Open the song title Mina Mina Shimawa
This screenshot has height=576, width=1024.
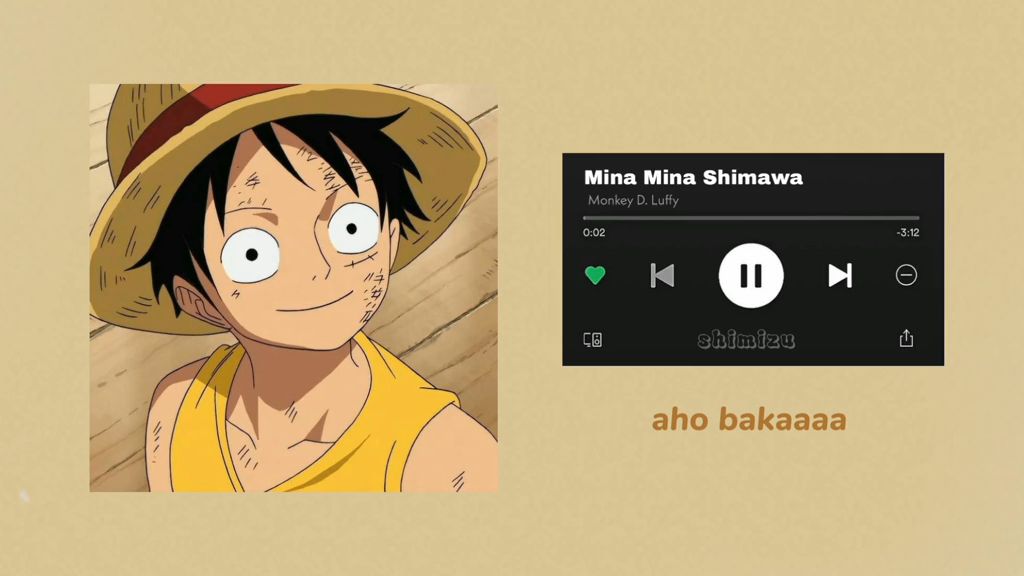693,177
